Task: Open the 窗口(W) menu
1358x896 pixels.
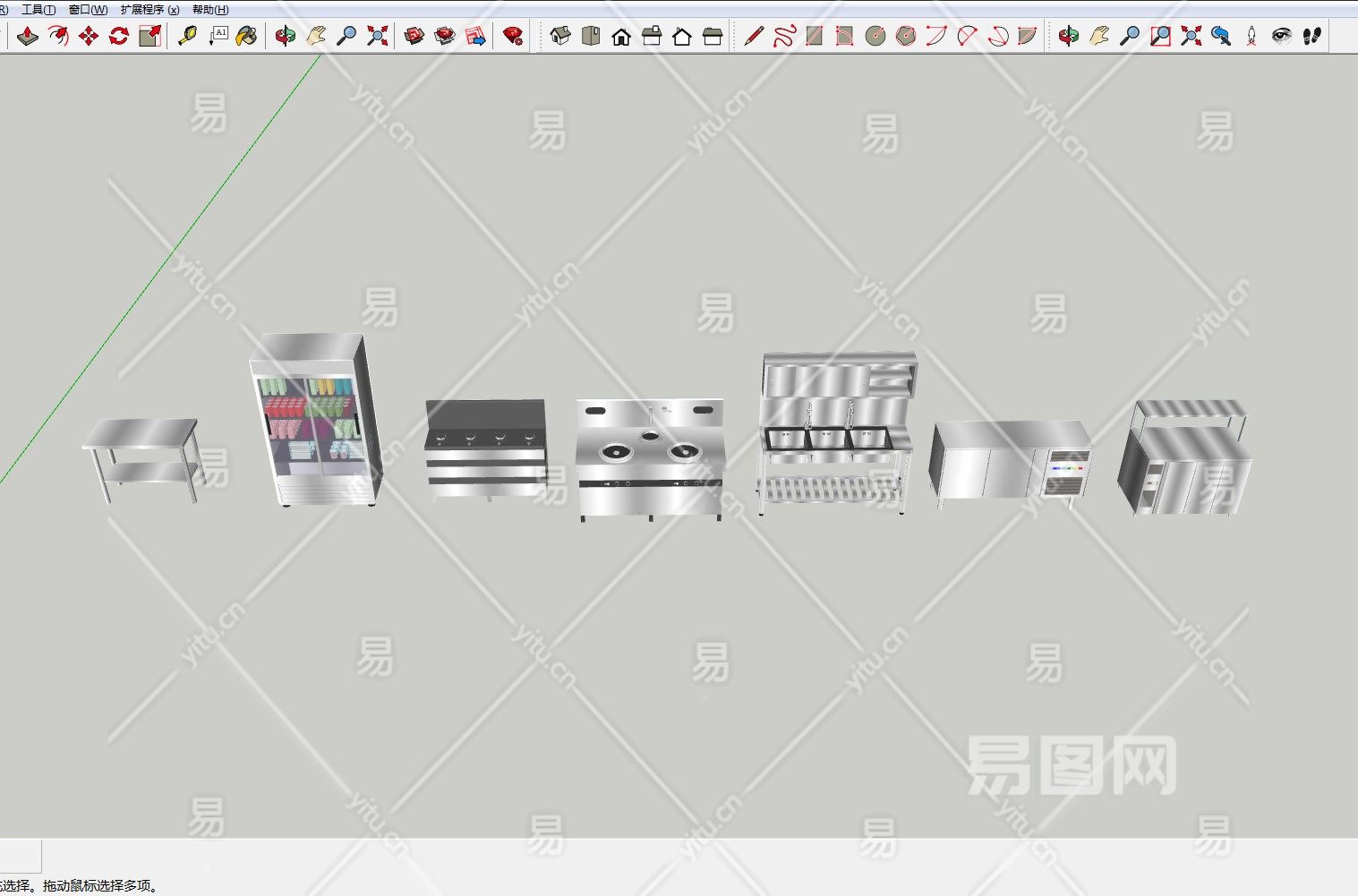Action: coord(88,9)
